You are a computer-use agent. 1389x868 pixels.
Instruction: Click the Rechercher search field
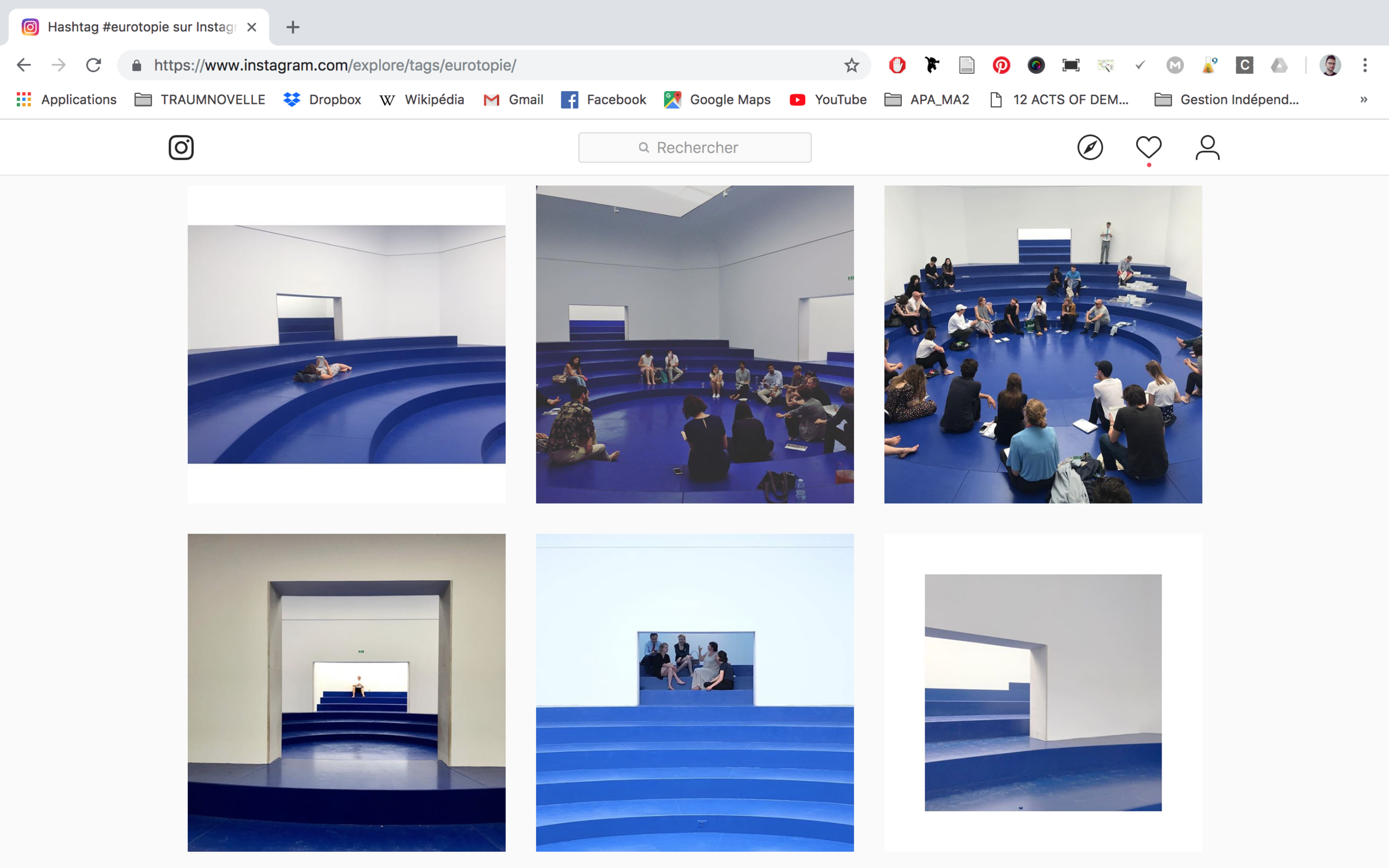tap(695, 148)
